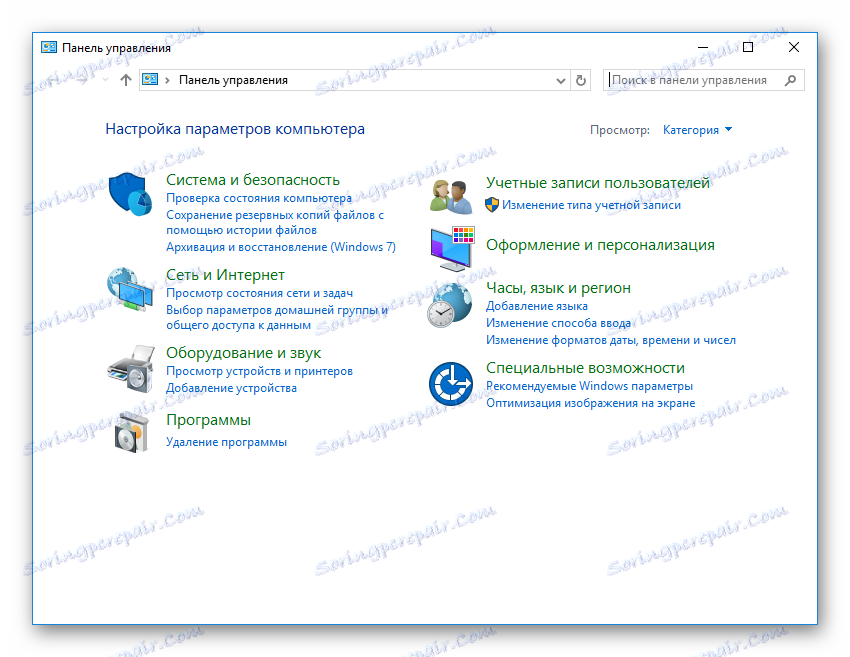Click the UAC shield icon beside Изменение типа учетной записи
The width and height of the screenshot is (850, 657).
(492, 205)
